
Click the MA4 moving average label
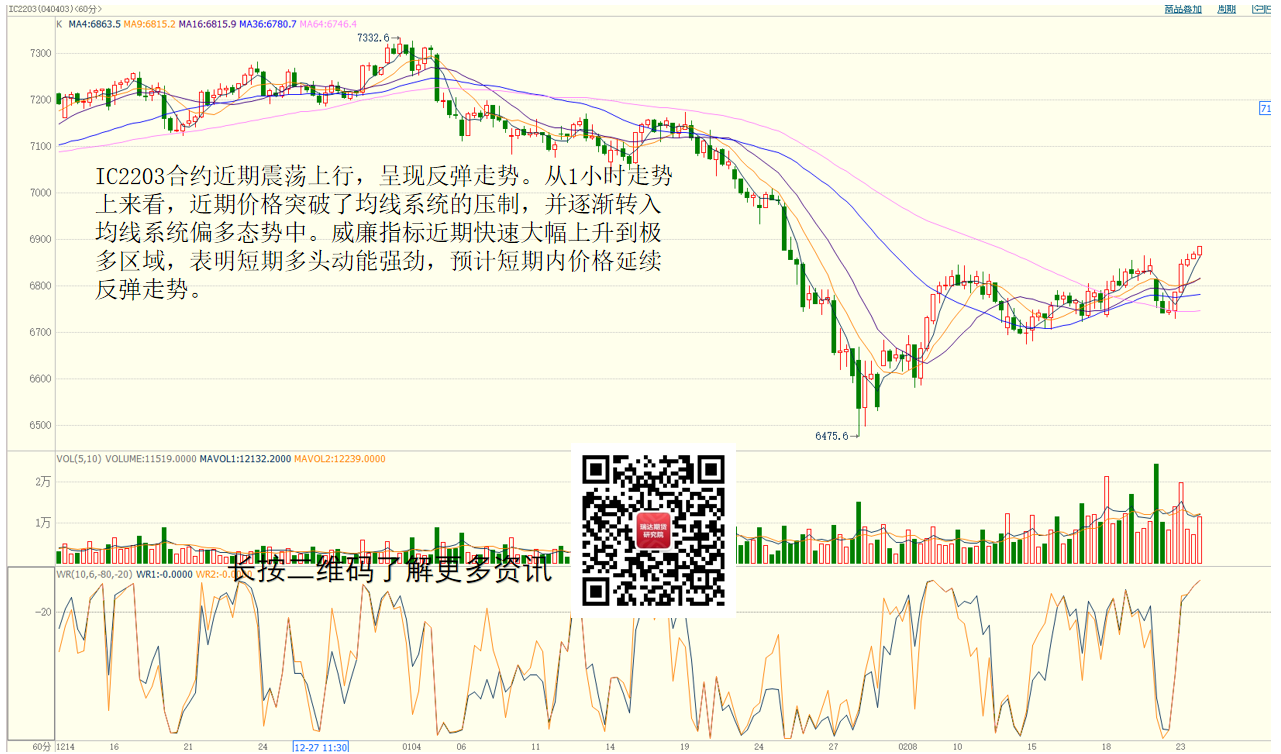(93, 23)
